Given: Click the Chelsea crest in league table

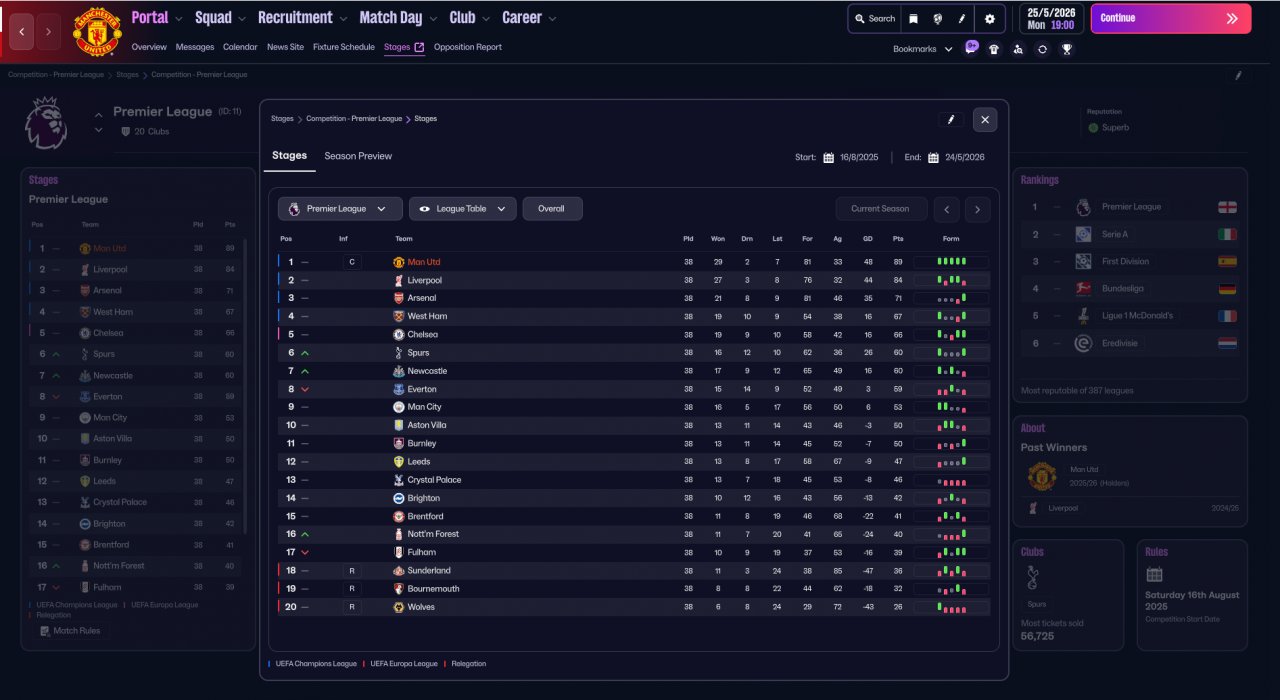Looking at the screenshot, I should pyautogui.click(x=399, y=334).
